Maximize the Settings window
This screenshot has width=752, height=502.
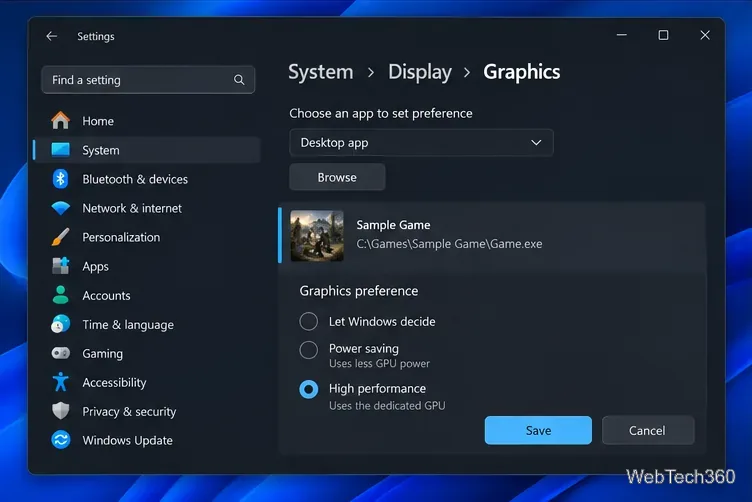coord(663,35)
